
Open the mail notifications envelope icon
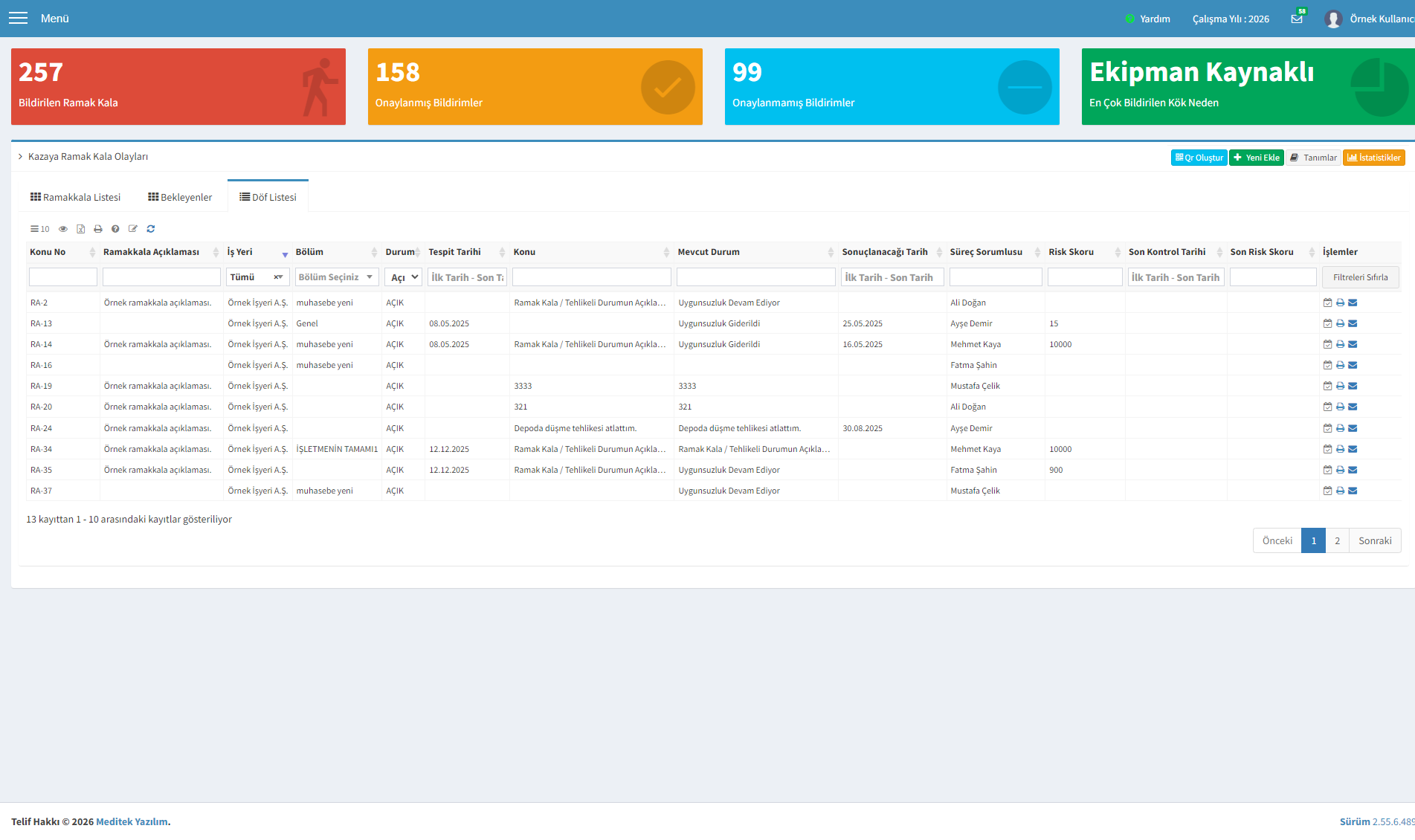1297,19
